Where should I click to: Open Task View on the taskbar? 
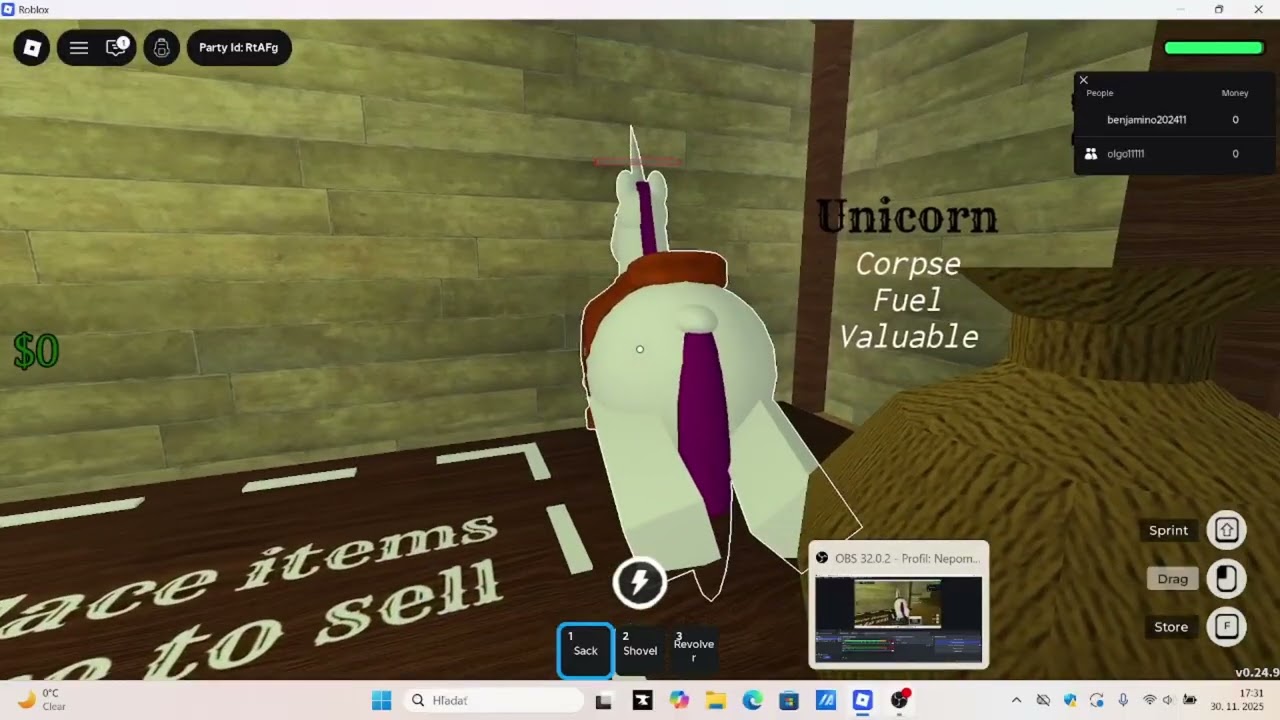click(x=603, y=700)
